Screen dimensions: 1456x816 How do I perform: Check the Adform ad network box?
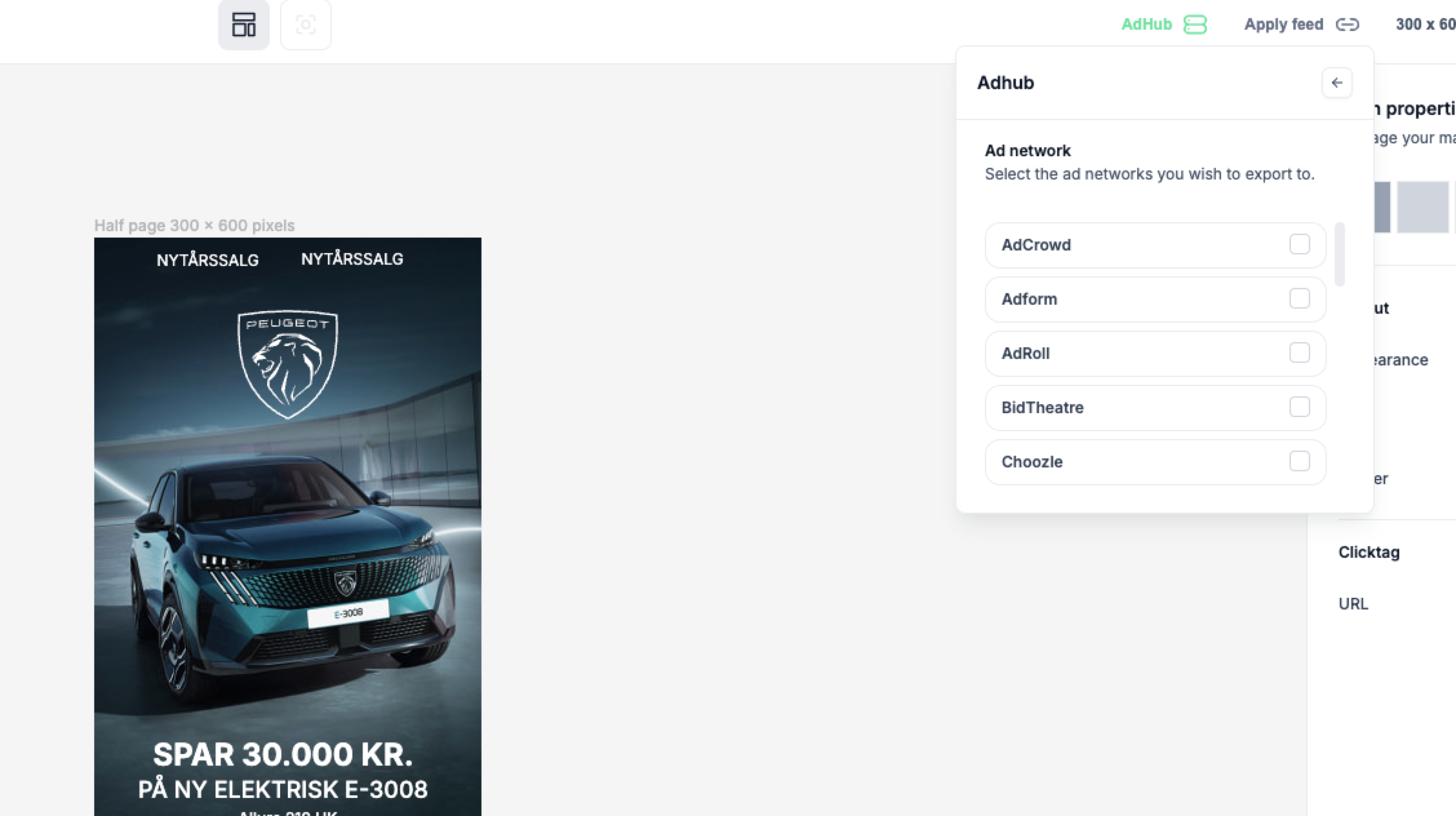pyautogui.click(x=1299, y=299)
